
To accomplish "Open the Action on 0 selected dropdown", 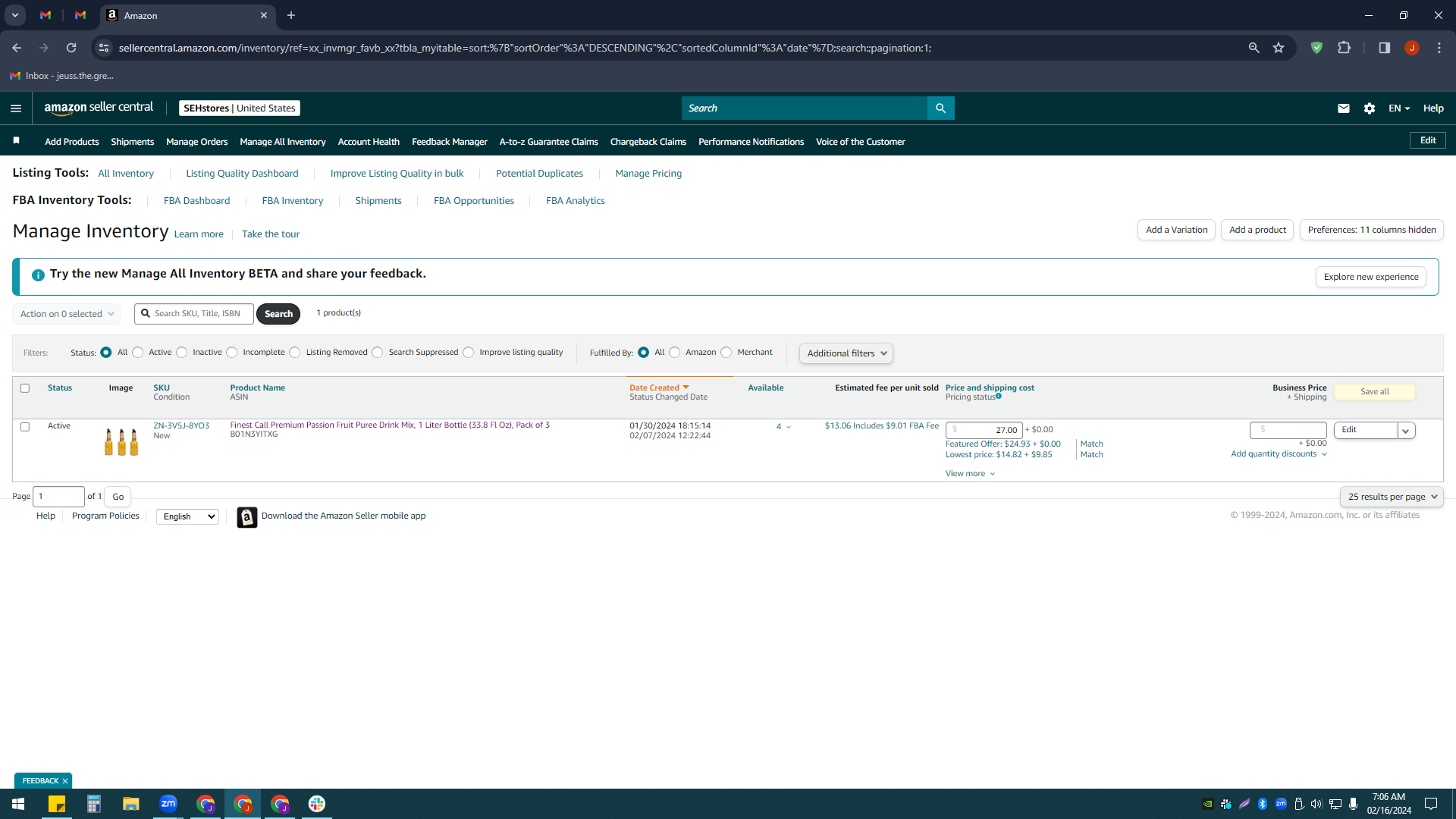I will click(x=67, y=314).
